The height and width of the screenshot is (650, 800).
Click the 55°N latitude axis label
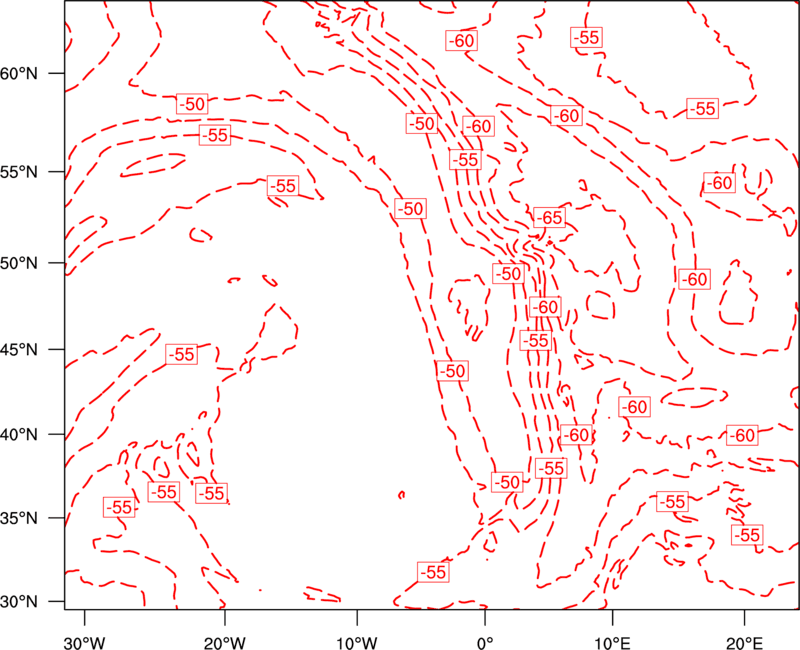coord(19,172)
